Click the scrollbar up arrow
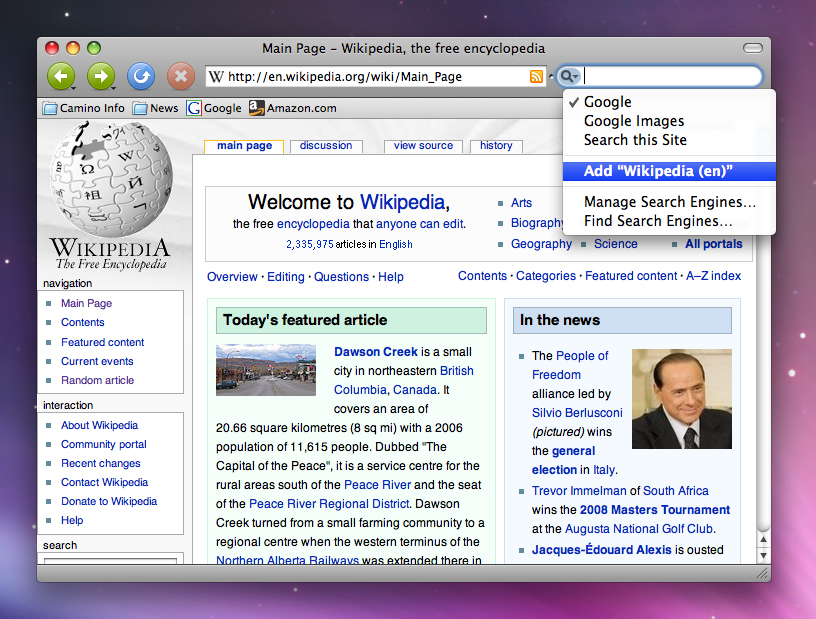Image resolution: width=816 pixels, height=619 pixels. (x=763, y=540)
